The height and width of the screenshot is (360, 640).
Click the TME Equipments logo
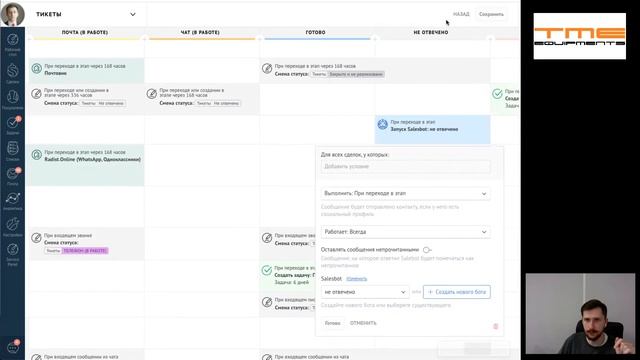580,36
